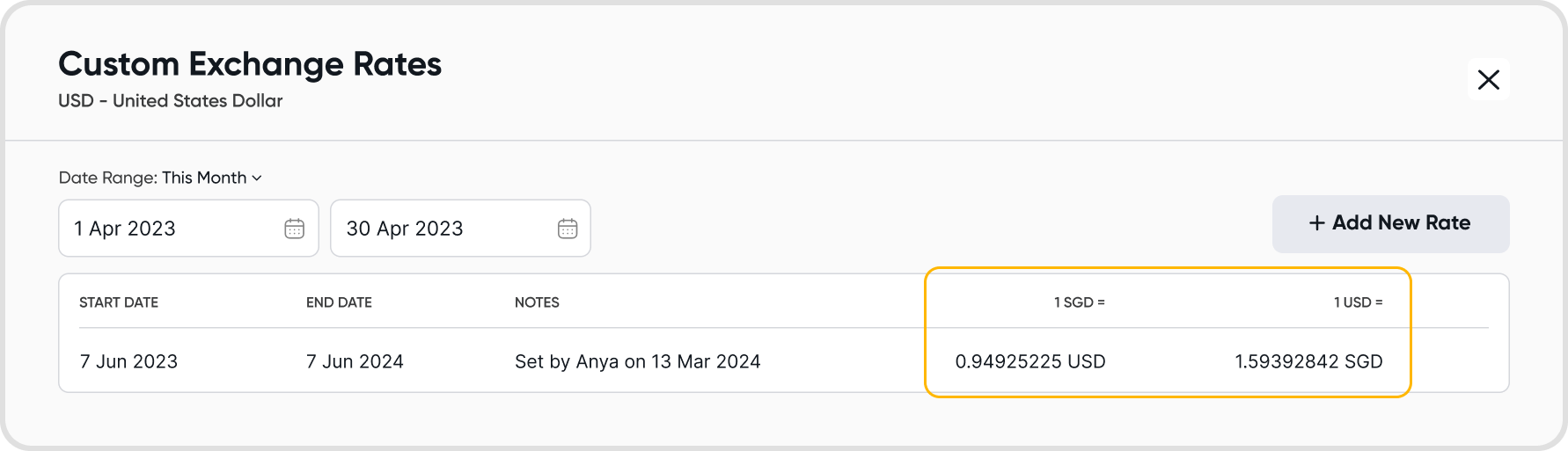
Task: Click chevron next to This Month
Action: coord(257,178)
